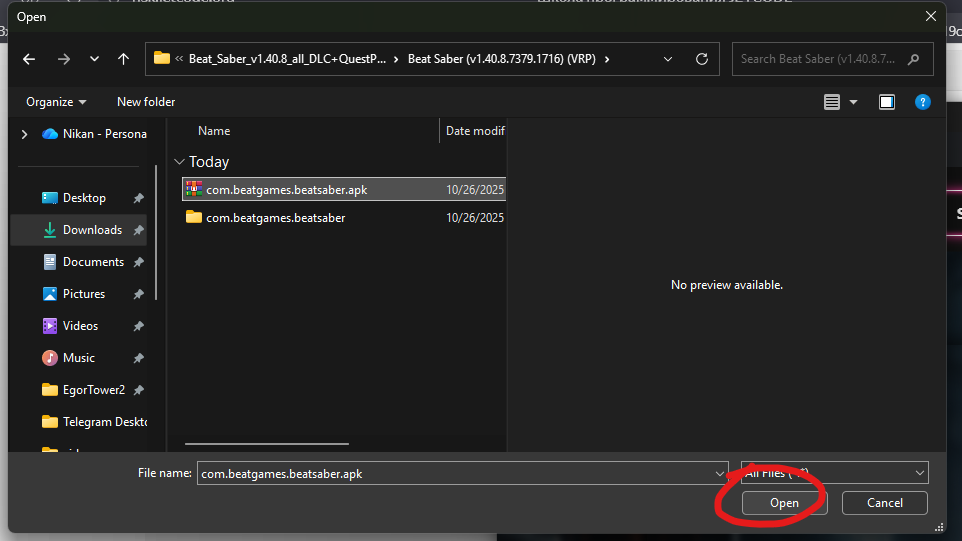Viewport: 962px width, 541px height.
Task: Click the pin icon beside Pictures
Action: click(139, 294)
